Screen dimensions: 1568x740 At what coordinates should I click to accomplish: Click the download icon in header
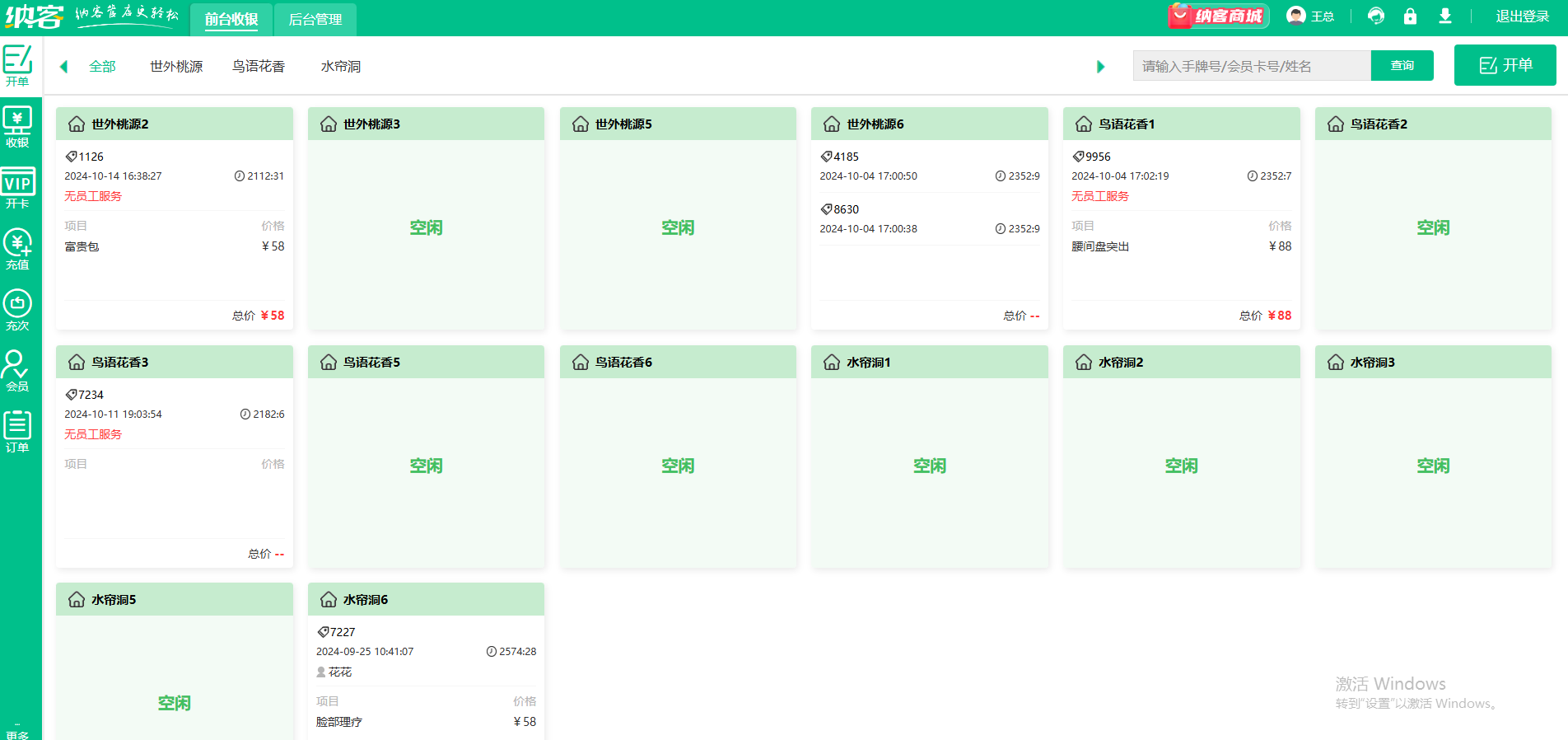click(1444, 16)
